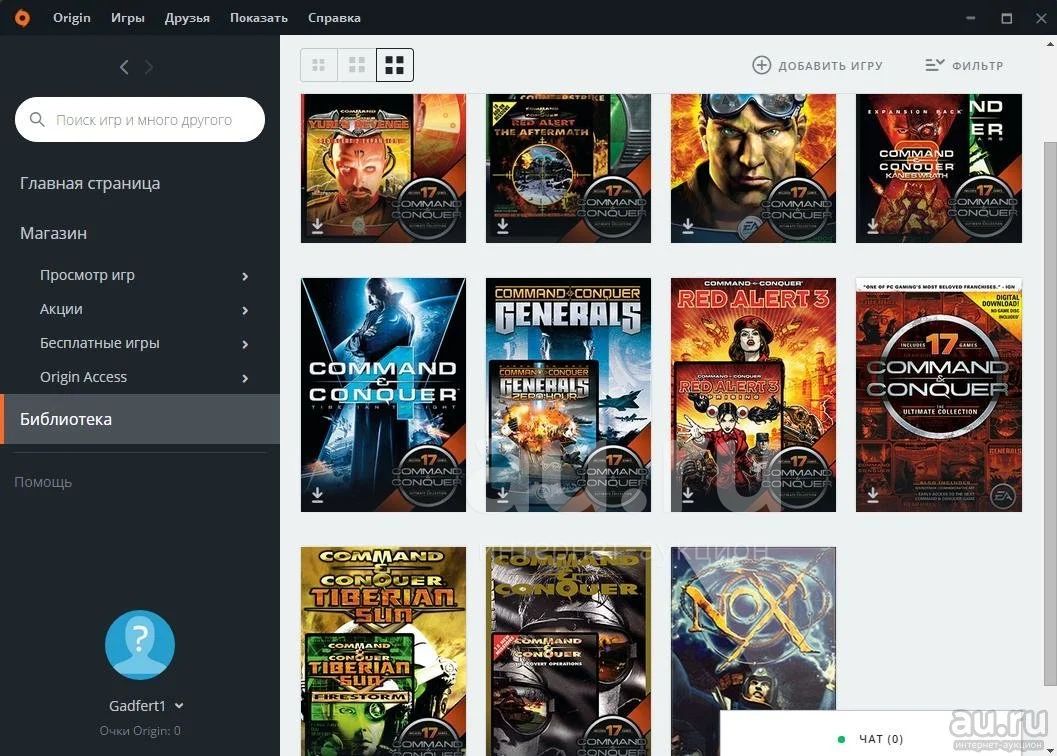This screenshot has width=1057, height=756.
Task: Click the user avatar icon
Action: [140, 645]
